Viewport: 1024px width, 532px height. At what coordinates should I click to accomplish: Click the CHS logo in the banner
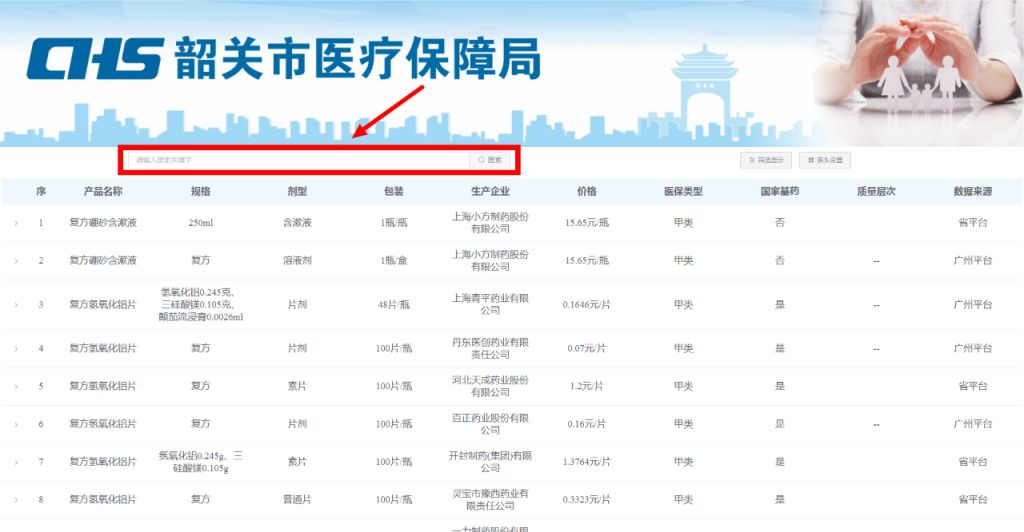[x=95, y=59]
